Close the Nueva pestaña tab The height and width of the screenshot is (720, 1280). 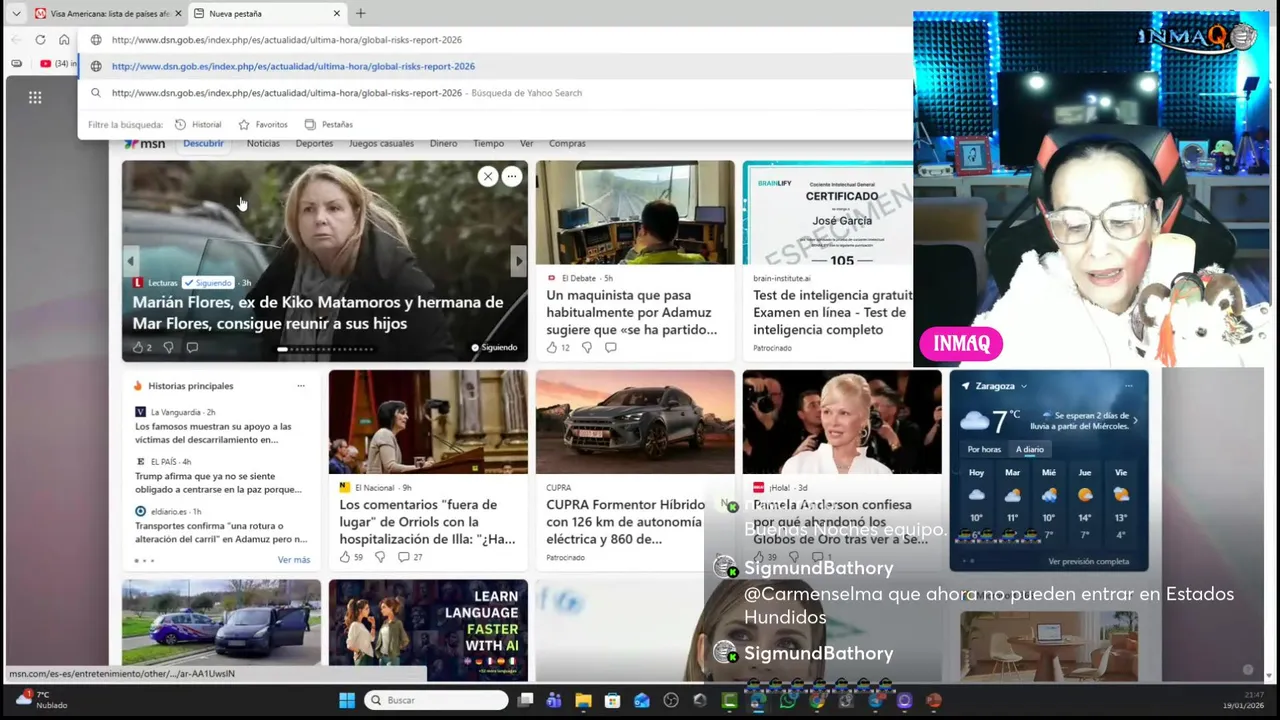[337, 13]
